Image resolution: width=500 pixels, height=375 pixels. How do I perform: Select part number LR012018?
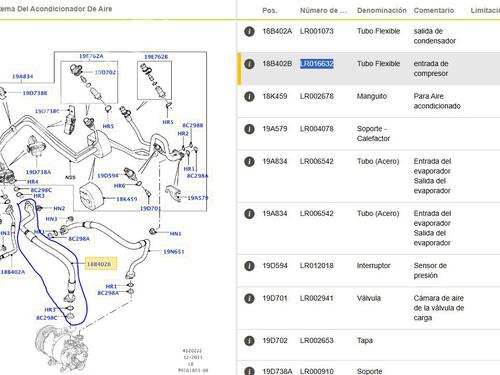(x=317, y=266)
